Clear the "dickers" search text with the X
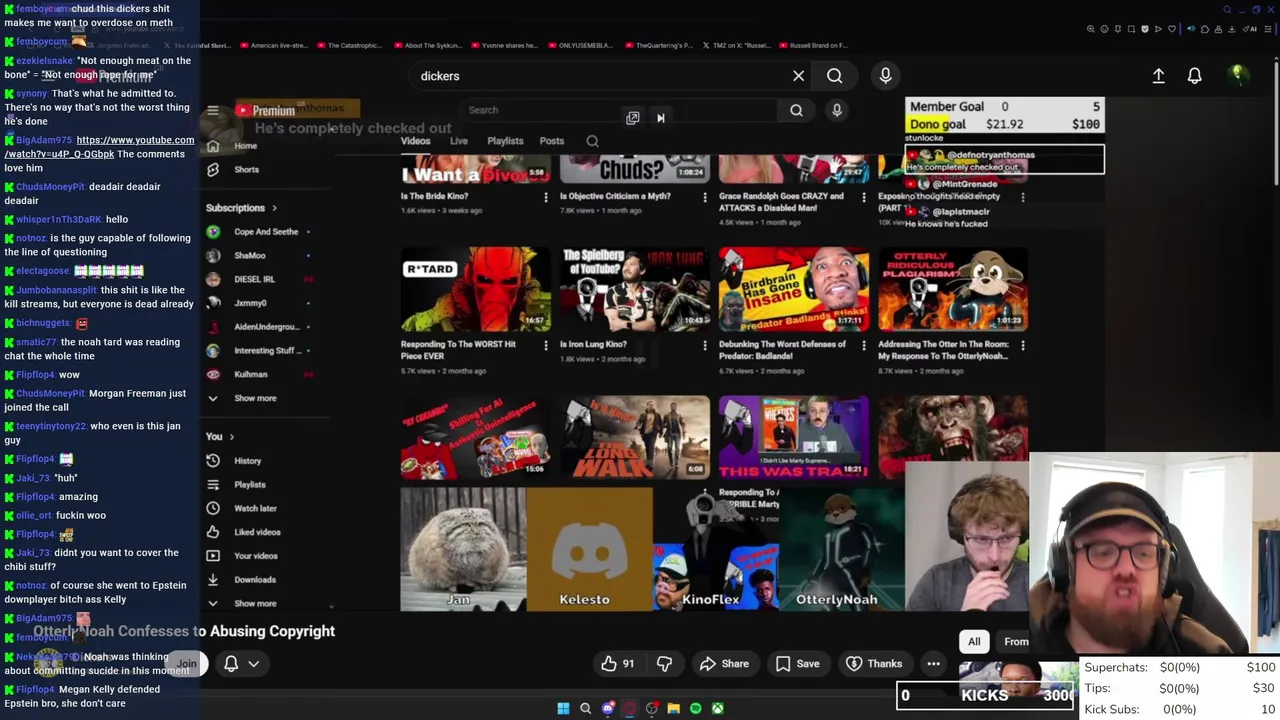1280x720 pixels. 798,76
